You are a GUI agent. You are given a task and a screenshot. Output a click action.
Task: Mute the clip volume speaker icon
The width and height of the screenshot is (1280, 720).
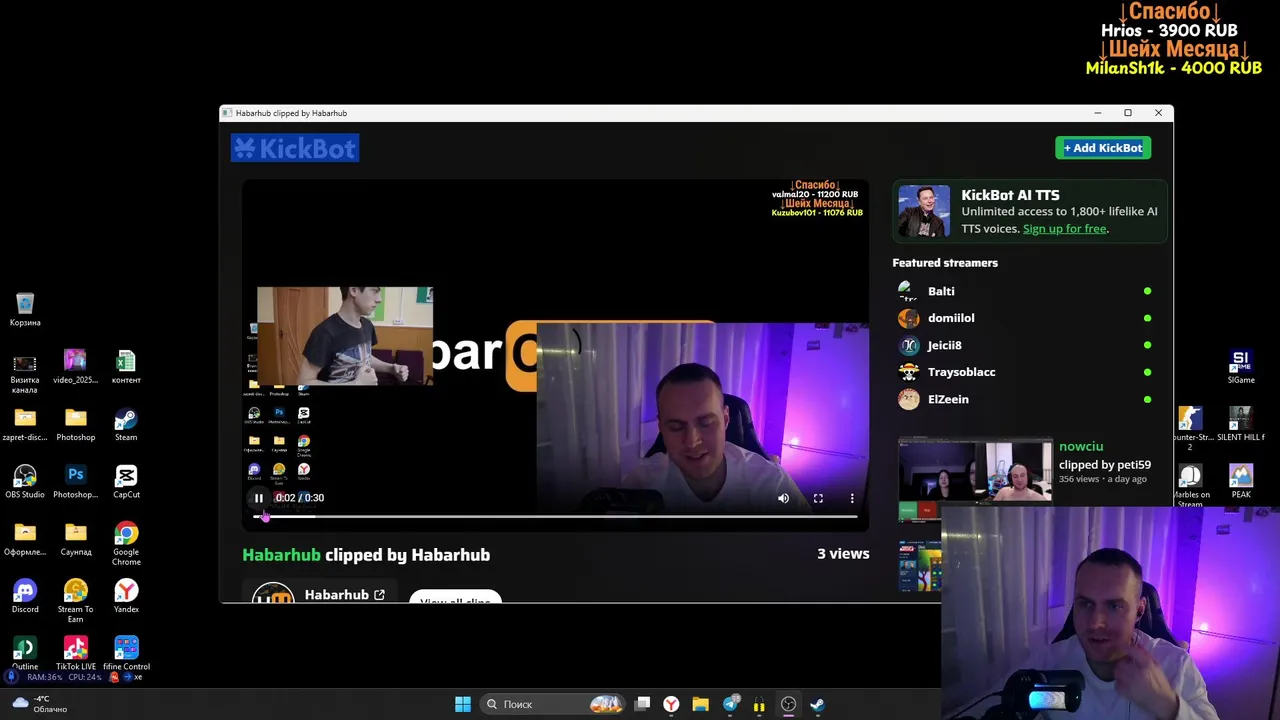(x=783, y=498)
